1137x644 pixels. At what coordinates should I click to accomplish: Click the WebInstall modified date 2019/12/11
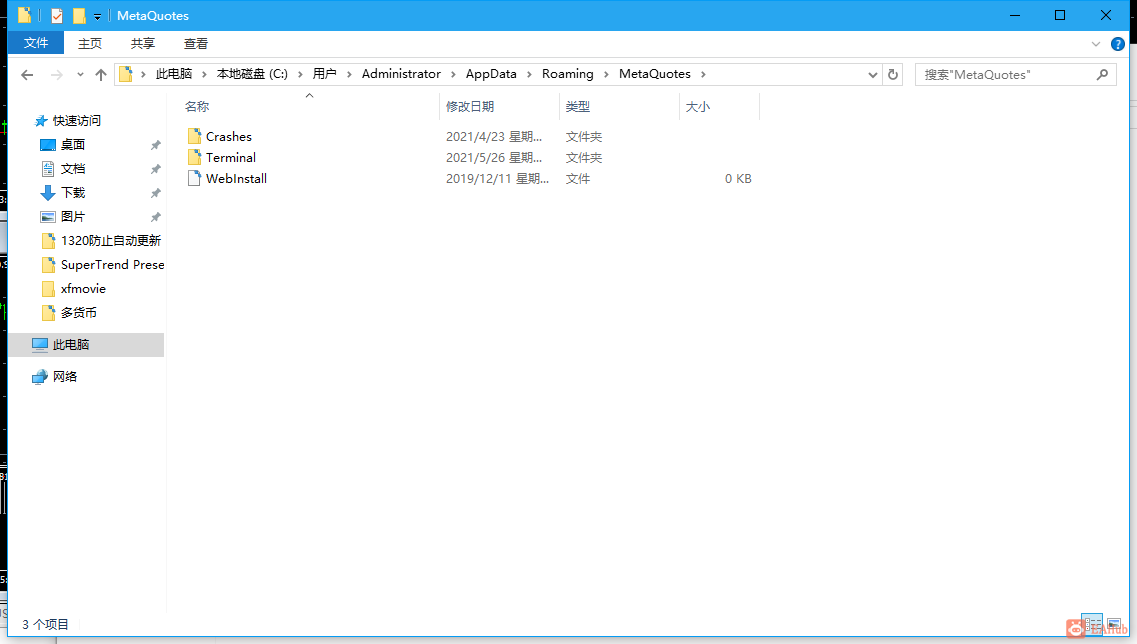click(x=497, y=178)
